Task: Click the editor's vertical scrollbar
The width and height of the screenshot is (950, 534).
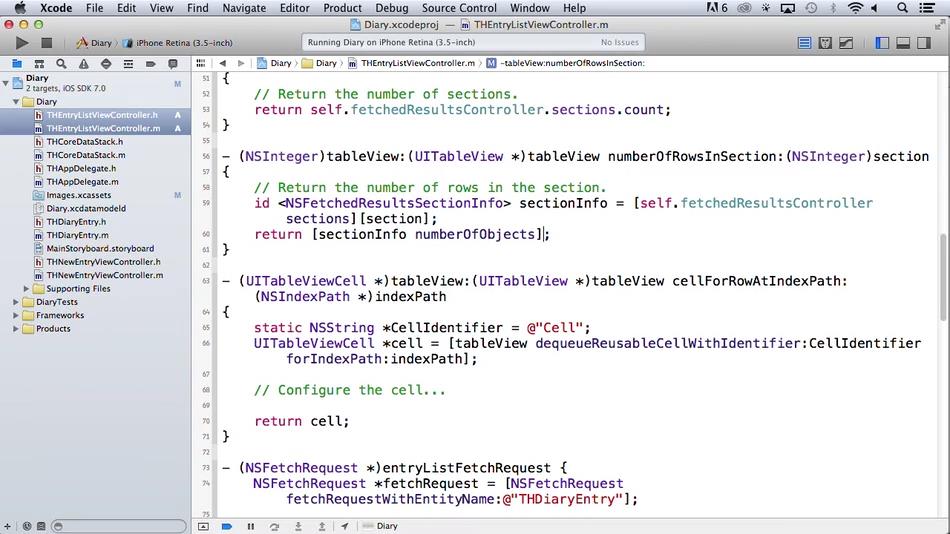Action: [943, 270]
